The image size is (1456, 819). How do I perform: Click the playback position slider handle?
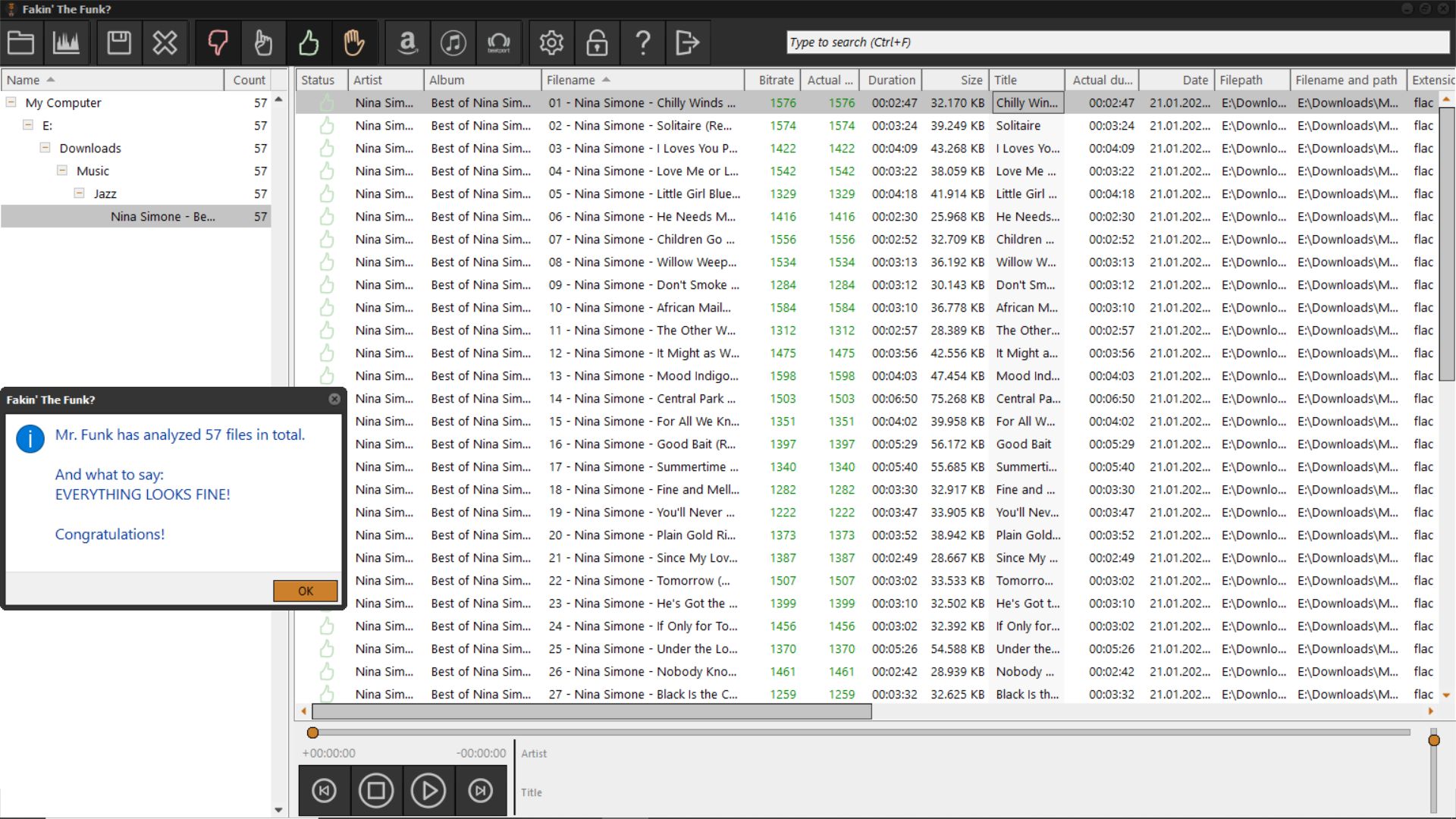pyautogui.click(x=312, y=733)
